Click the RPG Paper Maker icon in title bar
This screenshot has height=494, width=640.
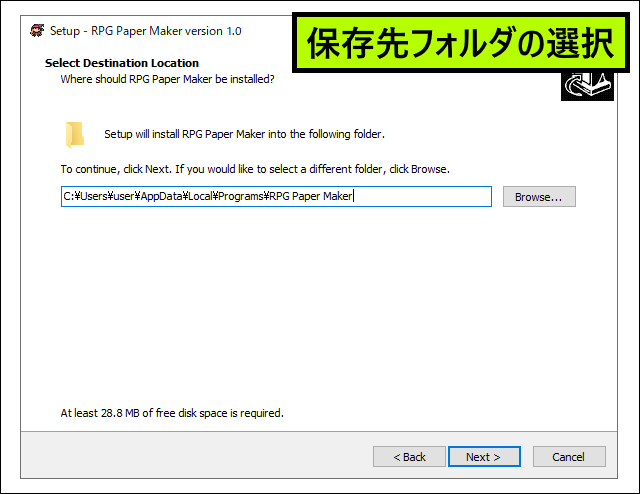click(x=37, y=30)
